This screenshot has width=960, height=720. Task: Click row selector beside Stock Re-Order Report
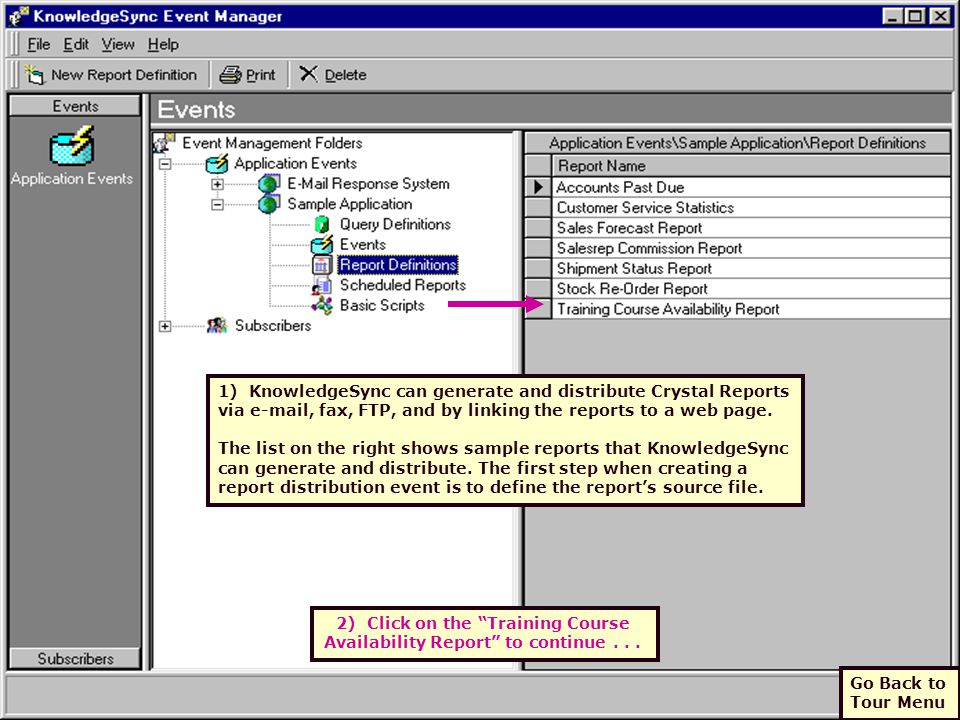[x=539, y=288]
